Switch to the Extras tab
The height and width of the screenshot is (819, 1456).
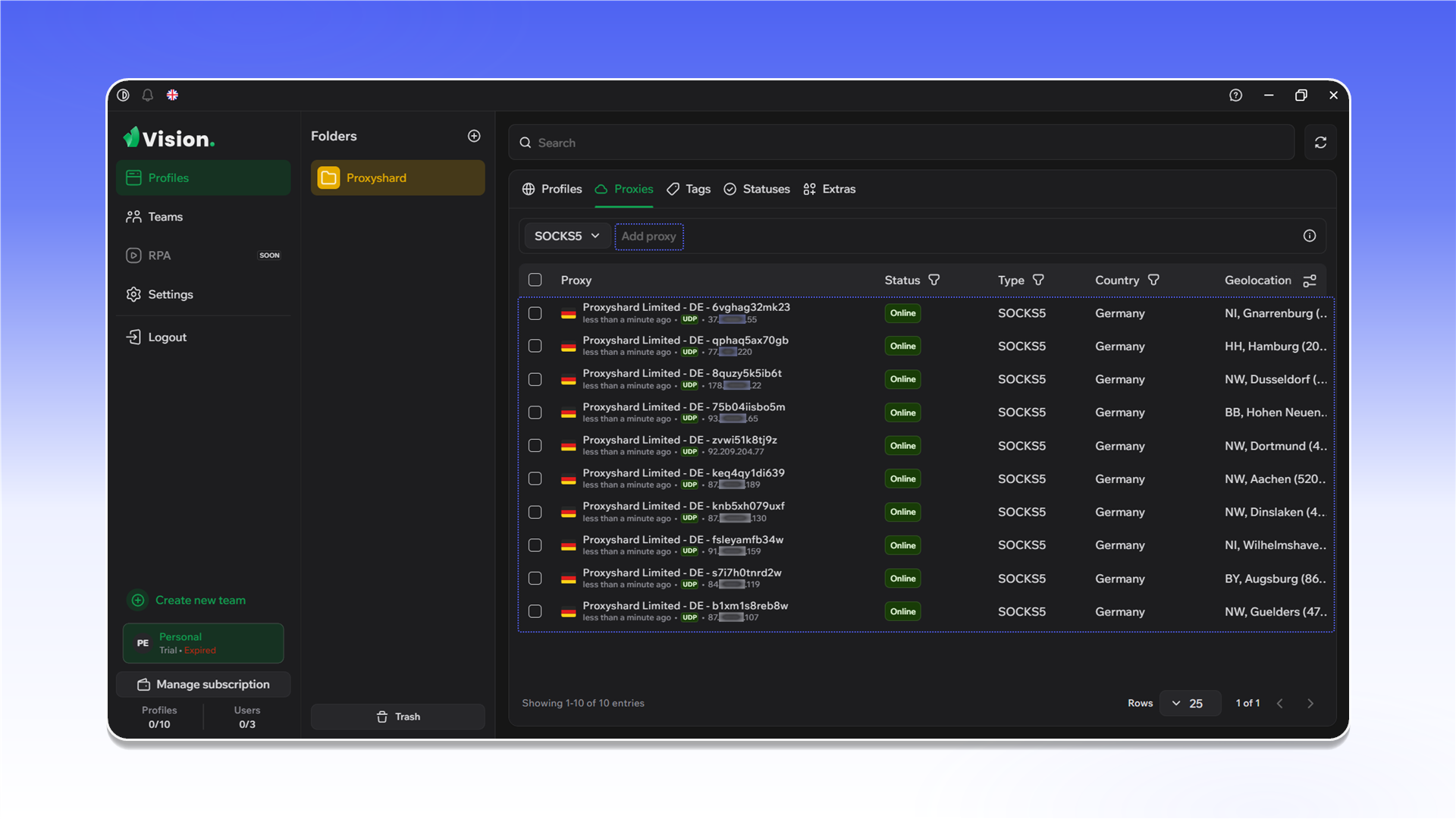pyautogui.click(x=830, y=189)
